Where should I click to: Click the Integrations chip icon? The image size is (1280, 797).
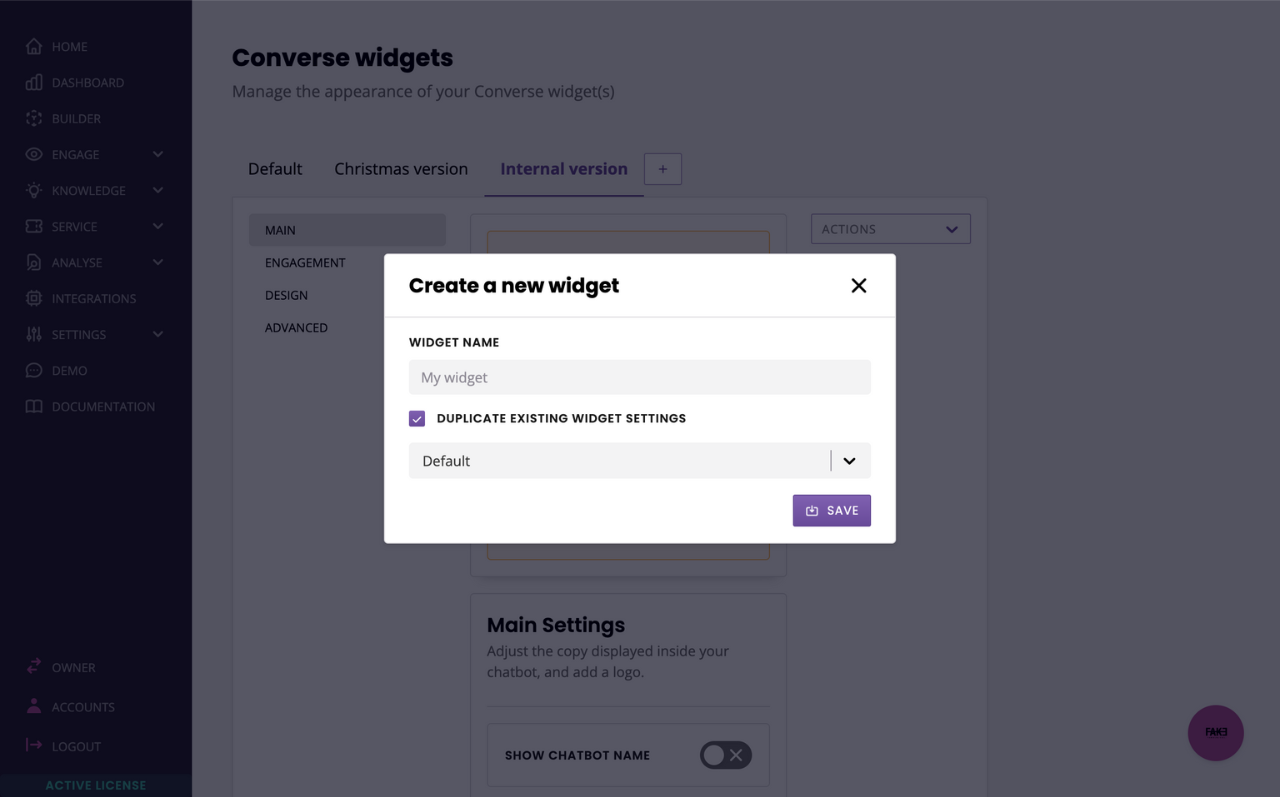pyautogui.click(x=34, y=298)
